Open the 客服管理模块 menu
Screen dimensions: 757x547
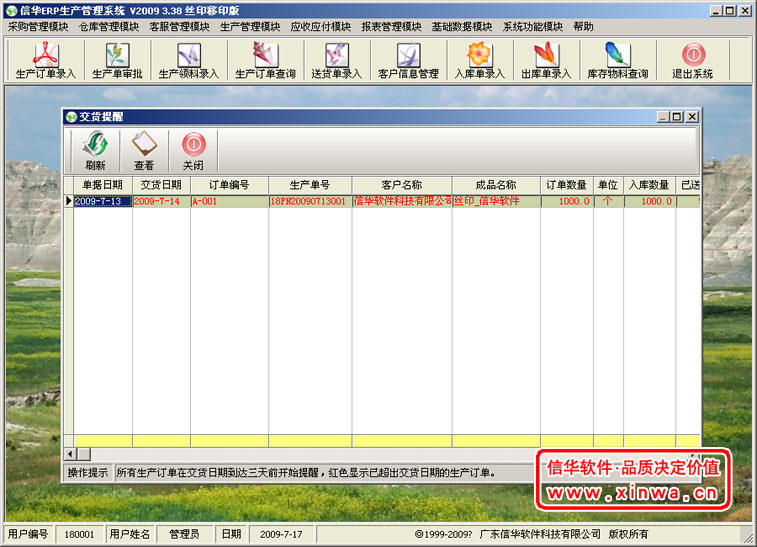click(x=180, y=27)
